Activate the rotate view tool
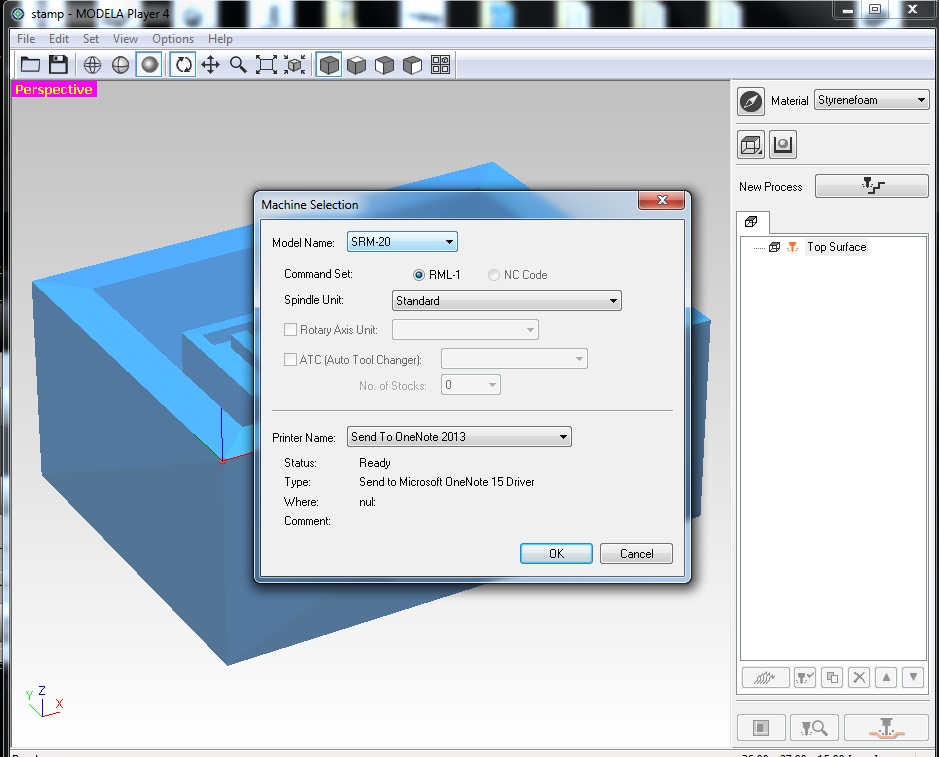The height and width of the screenshot is (757, 939). (183, 65)
